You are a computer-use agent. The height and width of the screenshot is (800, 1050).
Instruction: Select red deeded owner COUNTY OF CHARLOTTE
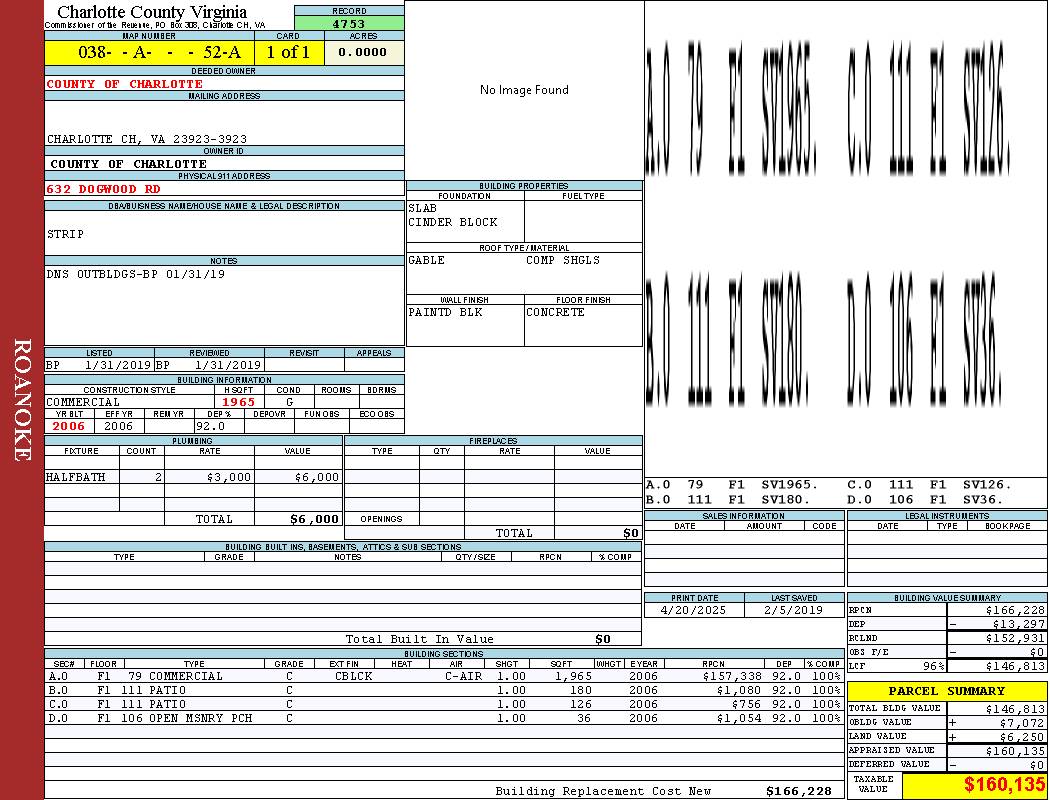point(125,84)
